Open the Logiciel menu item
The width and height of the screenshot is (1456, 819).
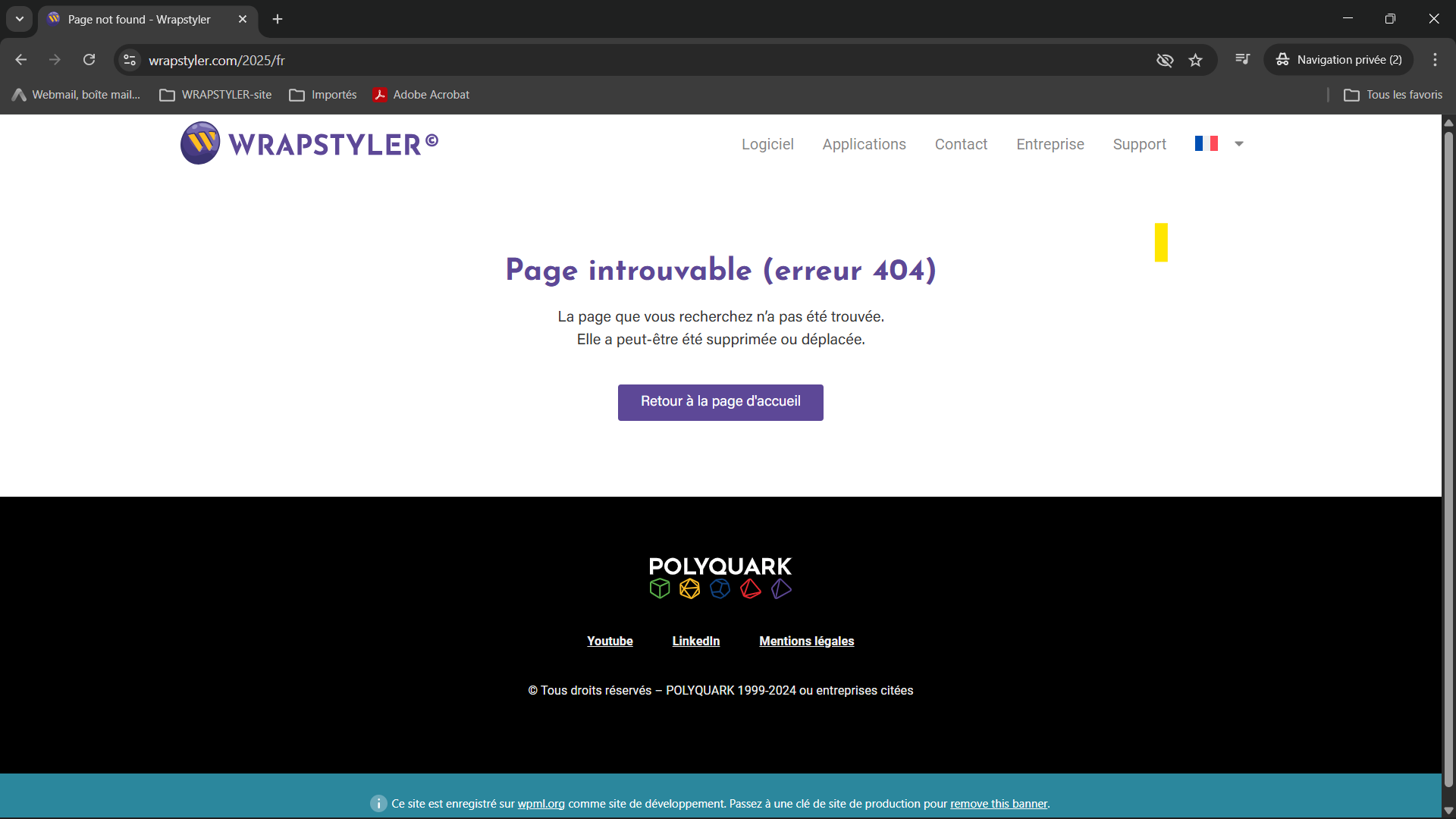[x=767, y=144]
